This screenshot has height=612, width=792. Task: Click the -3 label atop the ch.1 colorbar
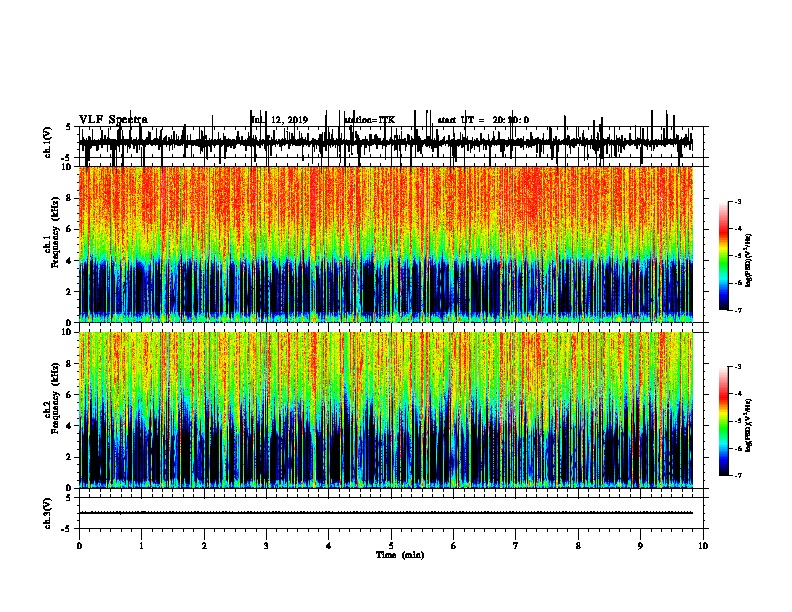(x=738, y=201)
